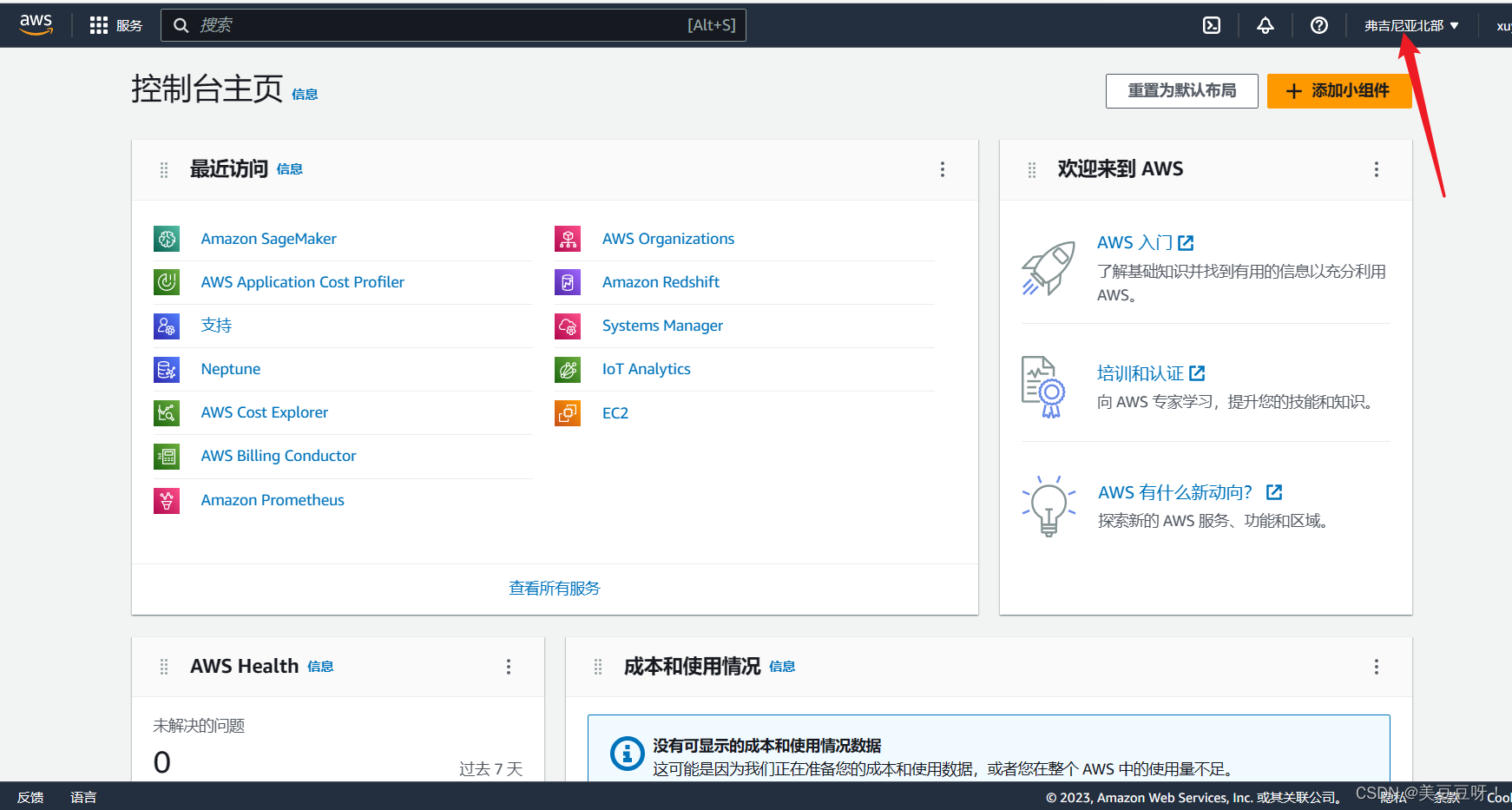Click the certificate training icon
This screenshot has height=810, width=1512.
tap(1043, 386)
